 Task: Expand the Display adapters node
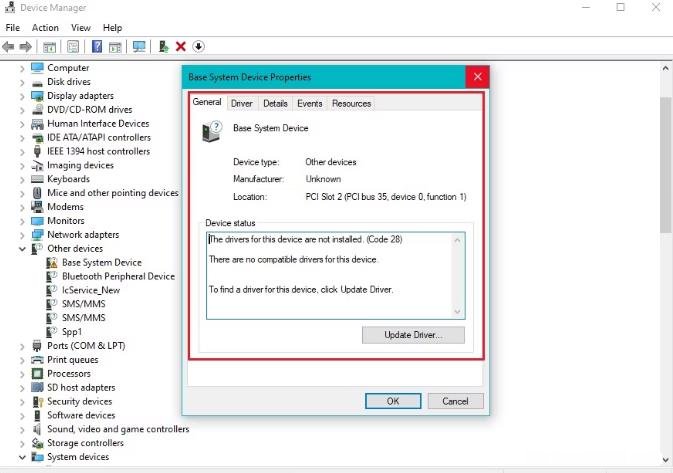tap(22, 96)
